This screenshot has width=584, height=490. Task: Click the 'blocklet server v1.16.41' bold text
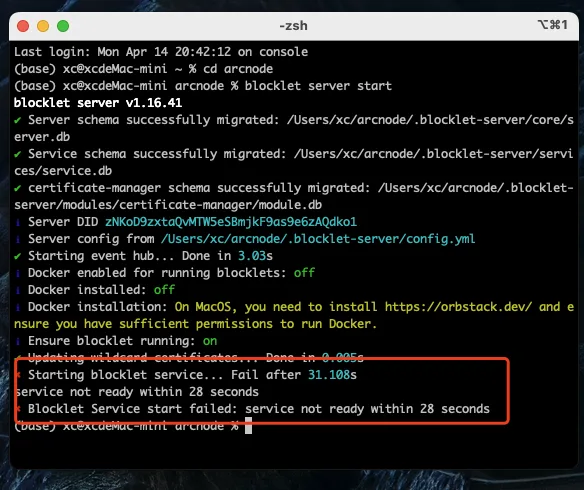(x=98, y=103)
